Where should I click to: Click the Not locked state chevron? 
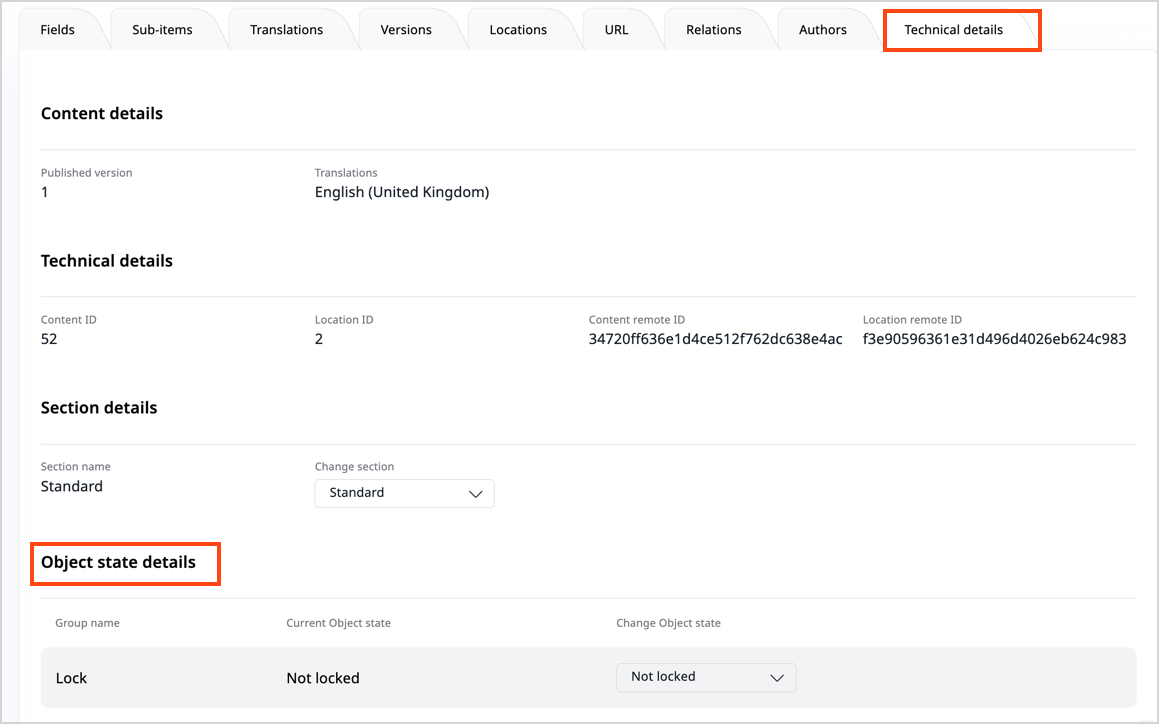pos(778,677)
